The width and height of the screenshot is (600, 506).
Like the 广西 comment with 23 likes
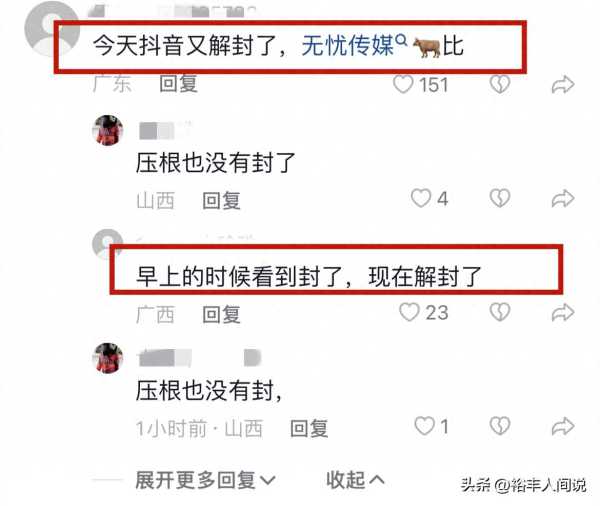pyautogui.click(x=409, y=312)
